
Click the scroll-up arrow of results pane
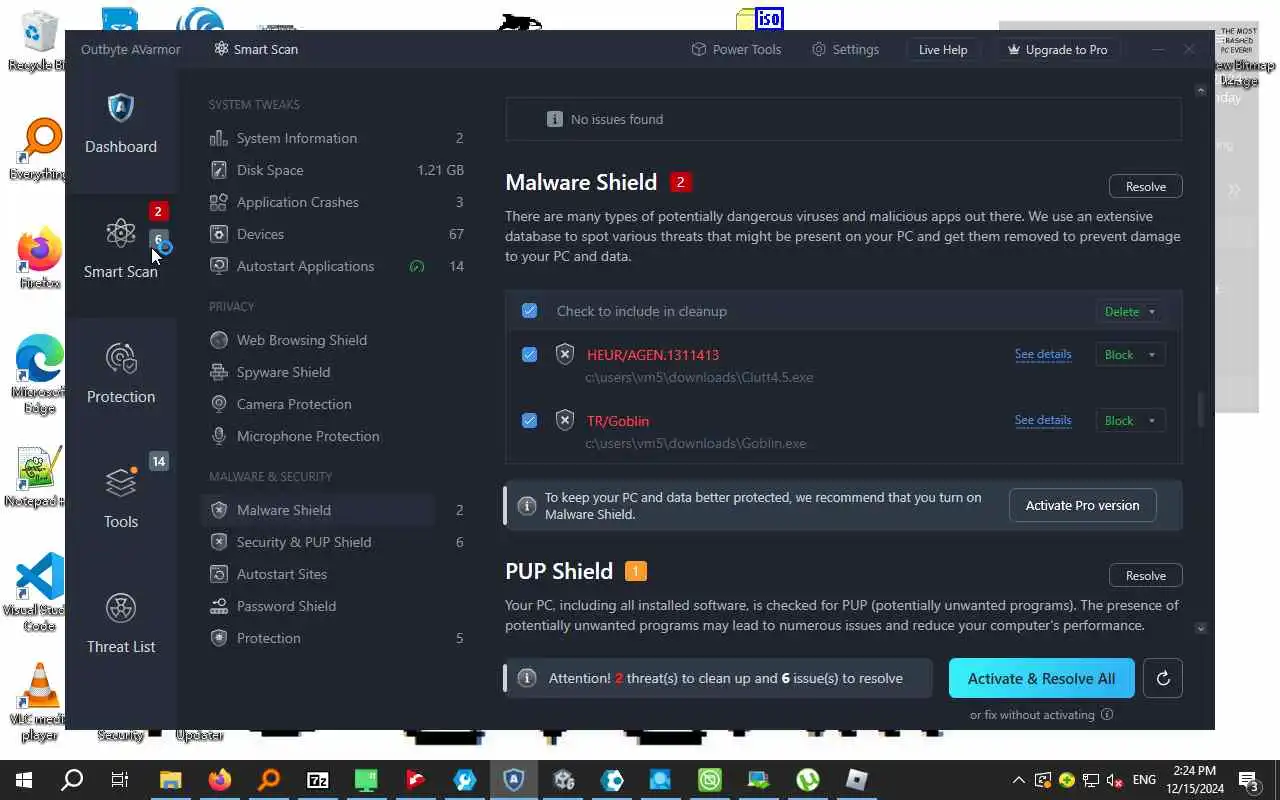[x=1201, y=90]
